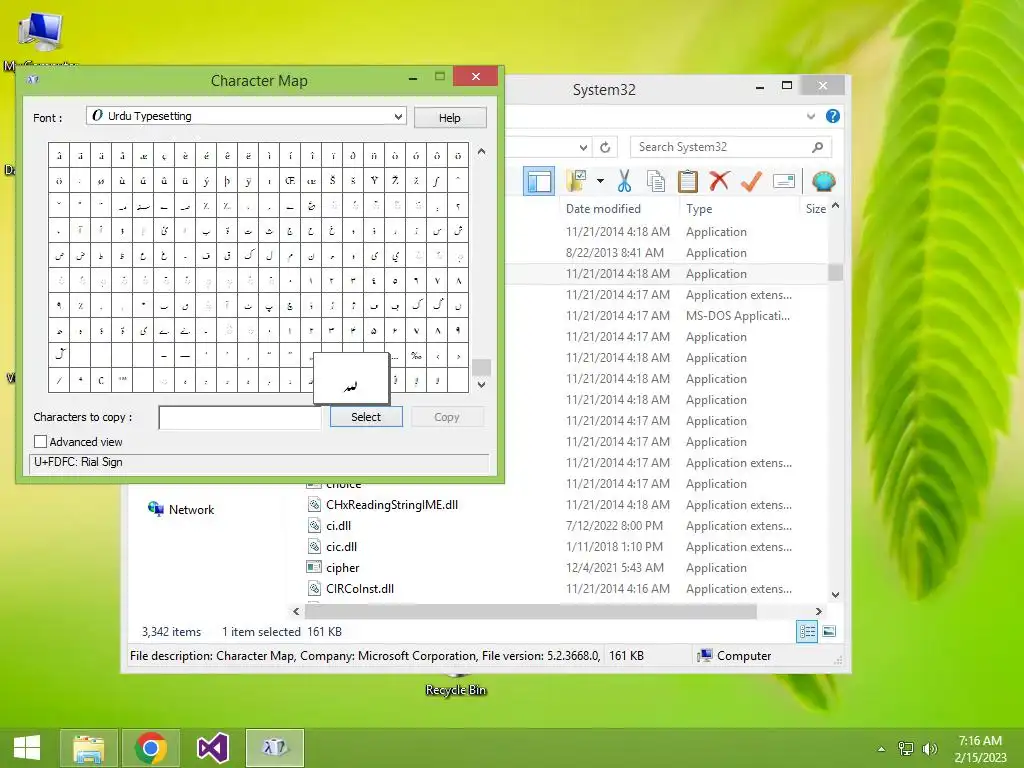This screenshot has height=768, width=1024.
Task: Open folder options icon in System32 toolbar
Action: pyautogui.click(x=577, y=181)
